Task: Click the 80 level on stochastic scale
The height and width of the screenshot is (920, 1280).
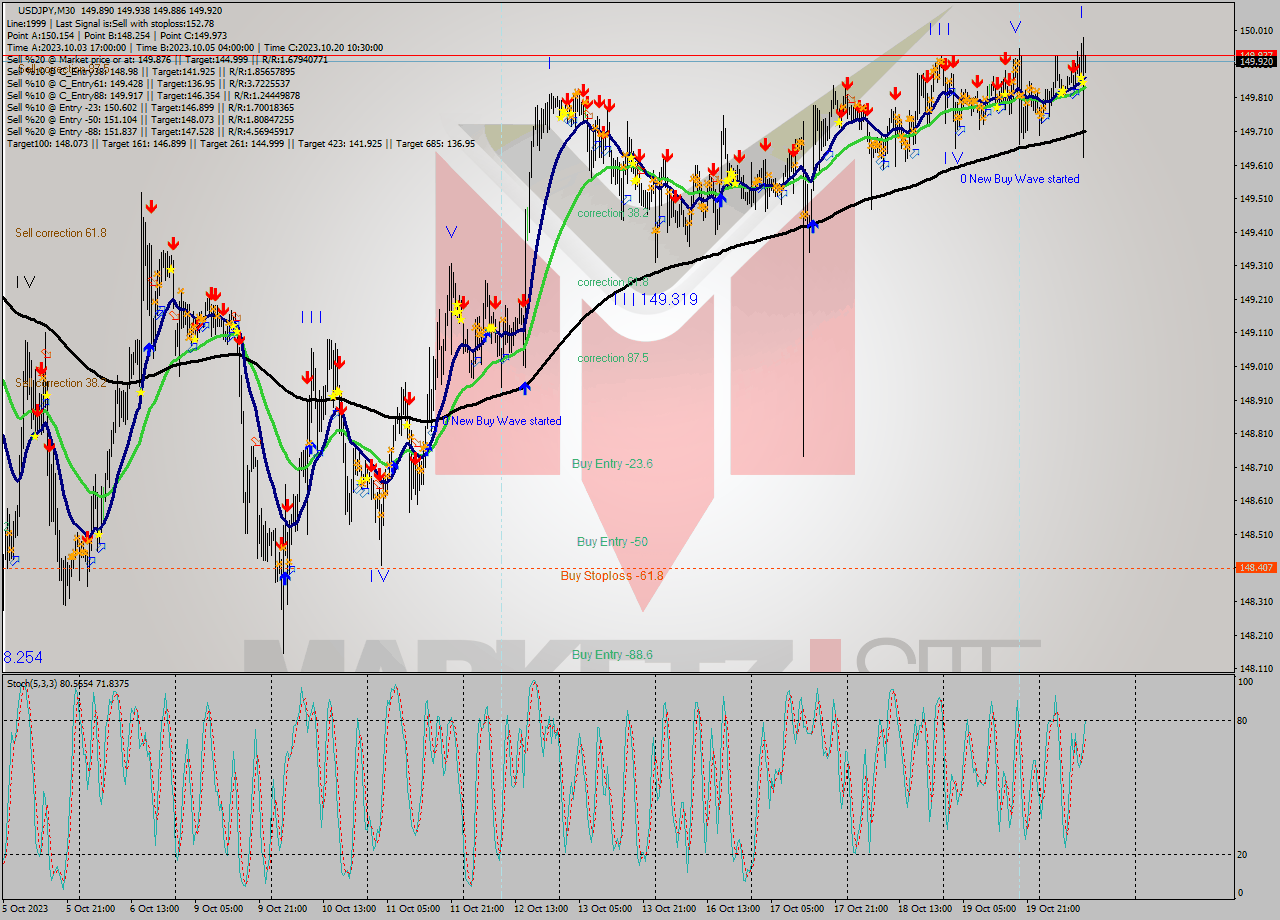Action: point(1244,720)
